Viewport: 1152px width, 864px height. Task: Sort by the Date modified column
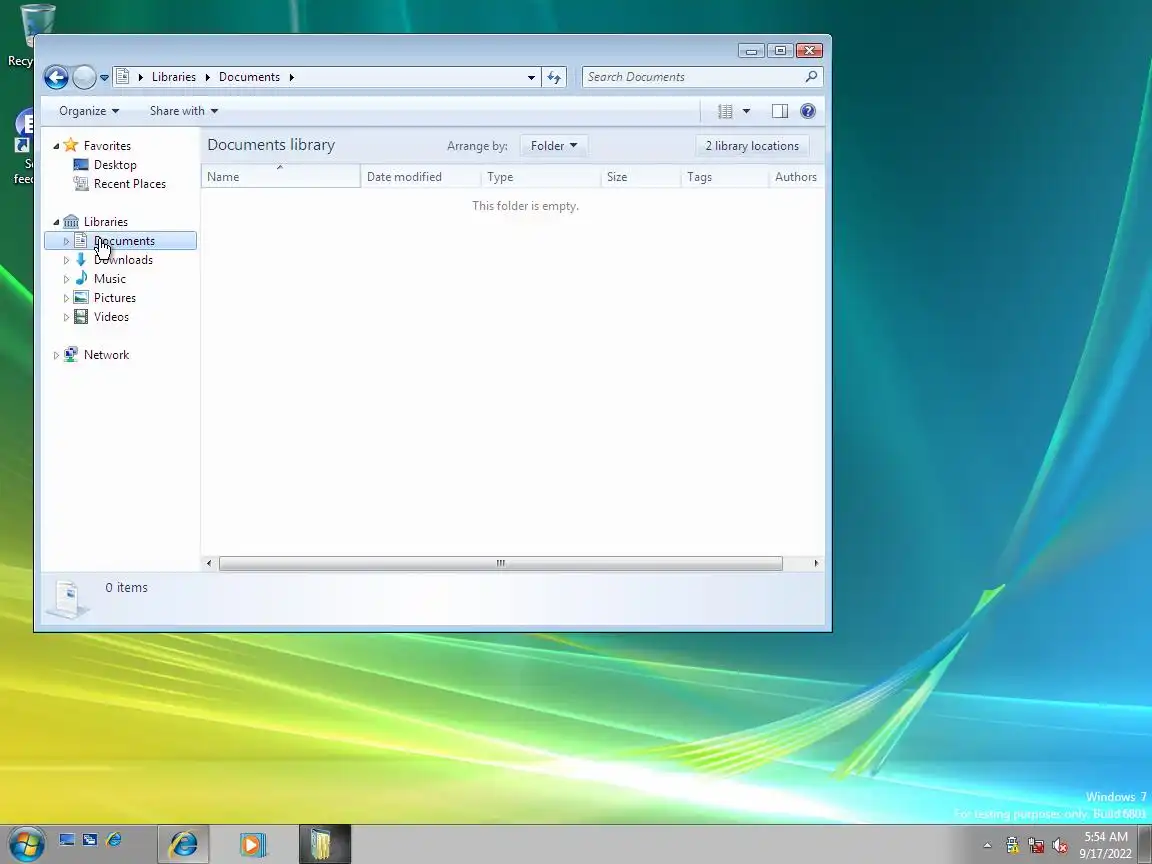[x=420, y=177]
